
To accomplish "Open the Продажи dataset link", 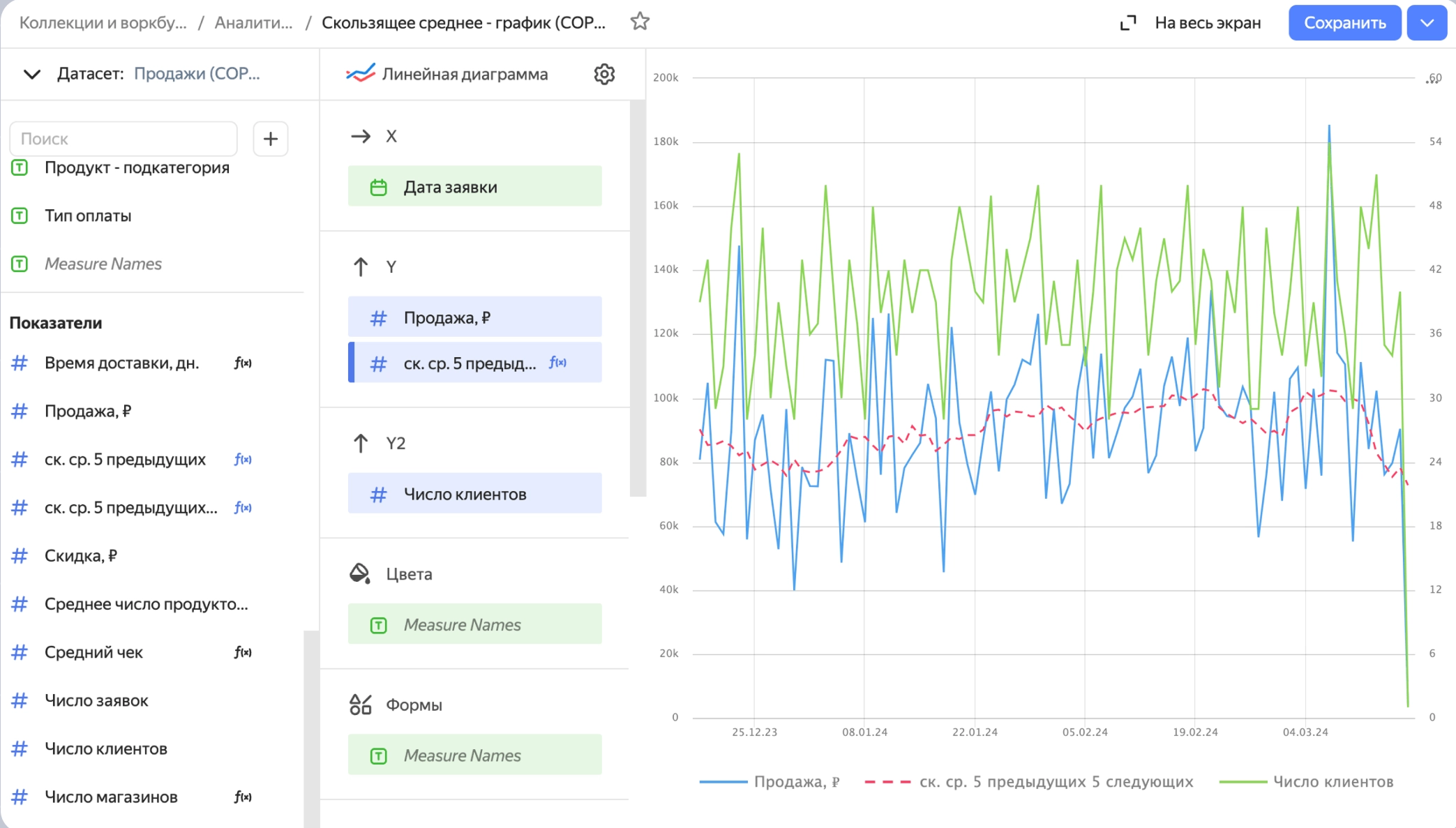I will [x=197, y=74].
